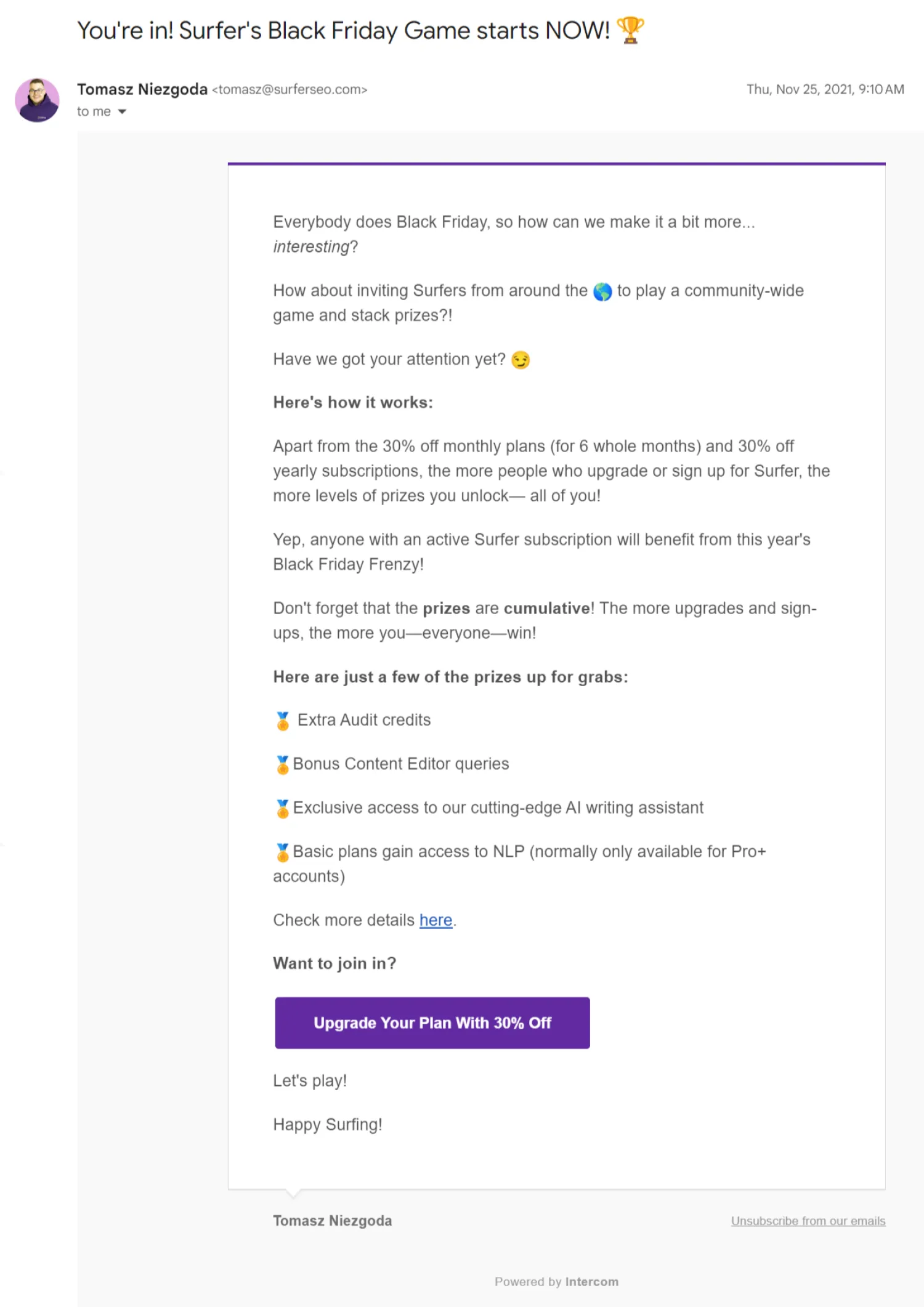Click Unsubscribe from our emails link
Screen dimensions: 924x1307
808,1221
